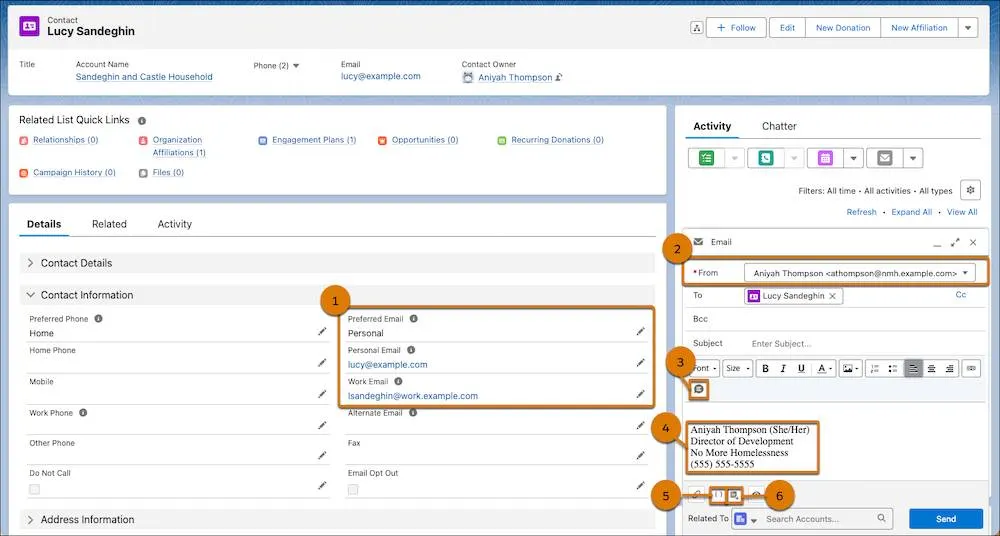Click the search magnifier in Search Accounts field
This screenshot has width=1000, height=536.
click(x=881, y=519)
